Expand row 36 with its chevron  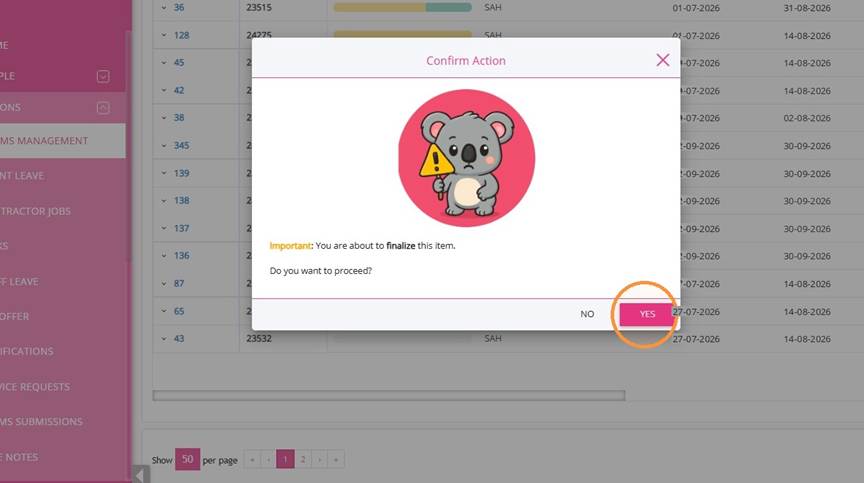click(x=164, y=8)
